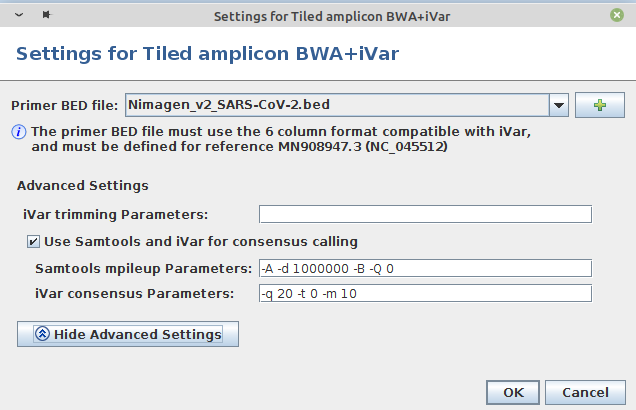The width and height of the screenshot is (636, 410).
Task: Collapse the section via Hide Advanced Settings button
Action: click(x=128, y=334)
